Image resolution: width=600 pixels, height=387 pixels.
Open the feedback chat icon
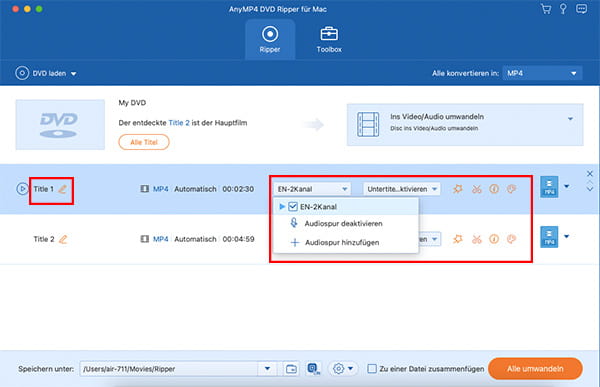pyautogui.click(x=581, y=9)
